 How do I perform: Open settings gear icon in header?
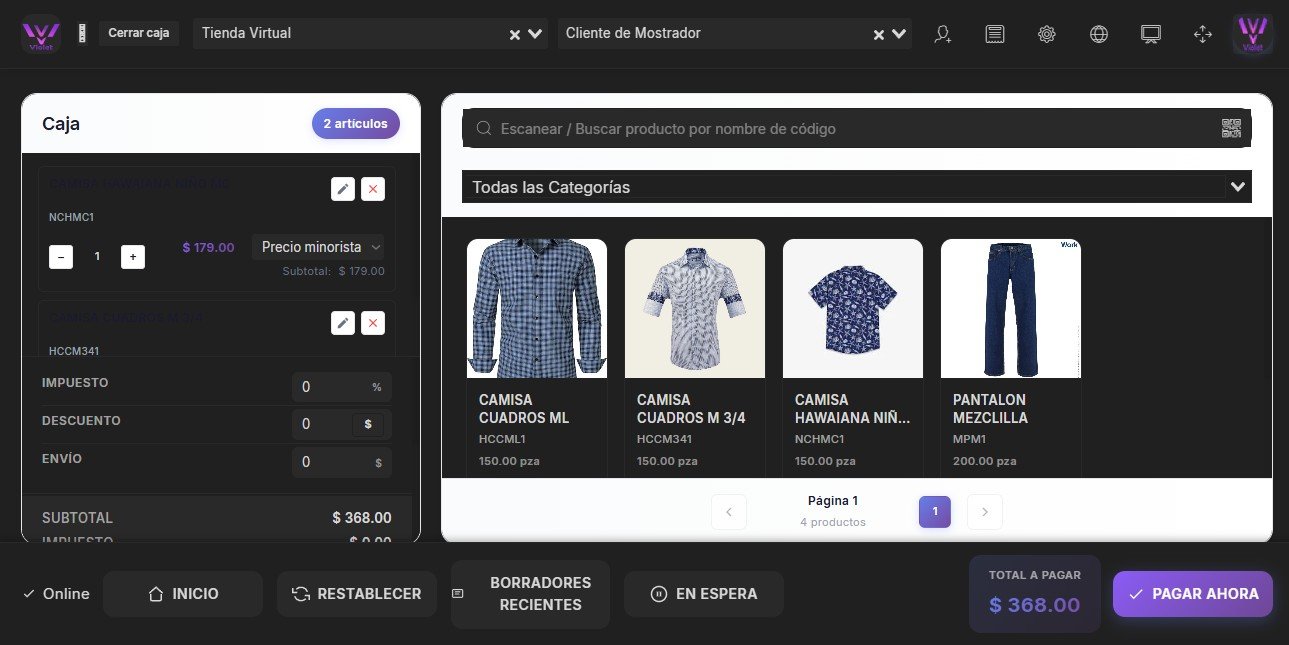tap(1047, 34)
